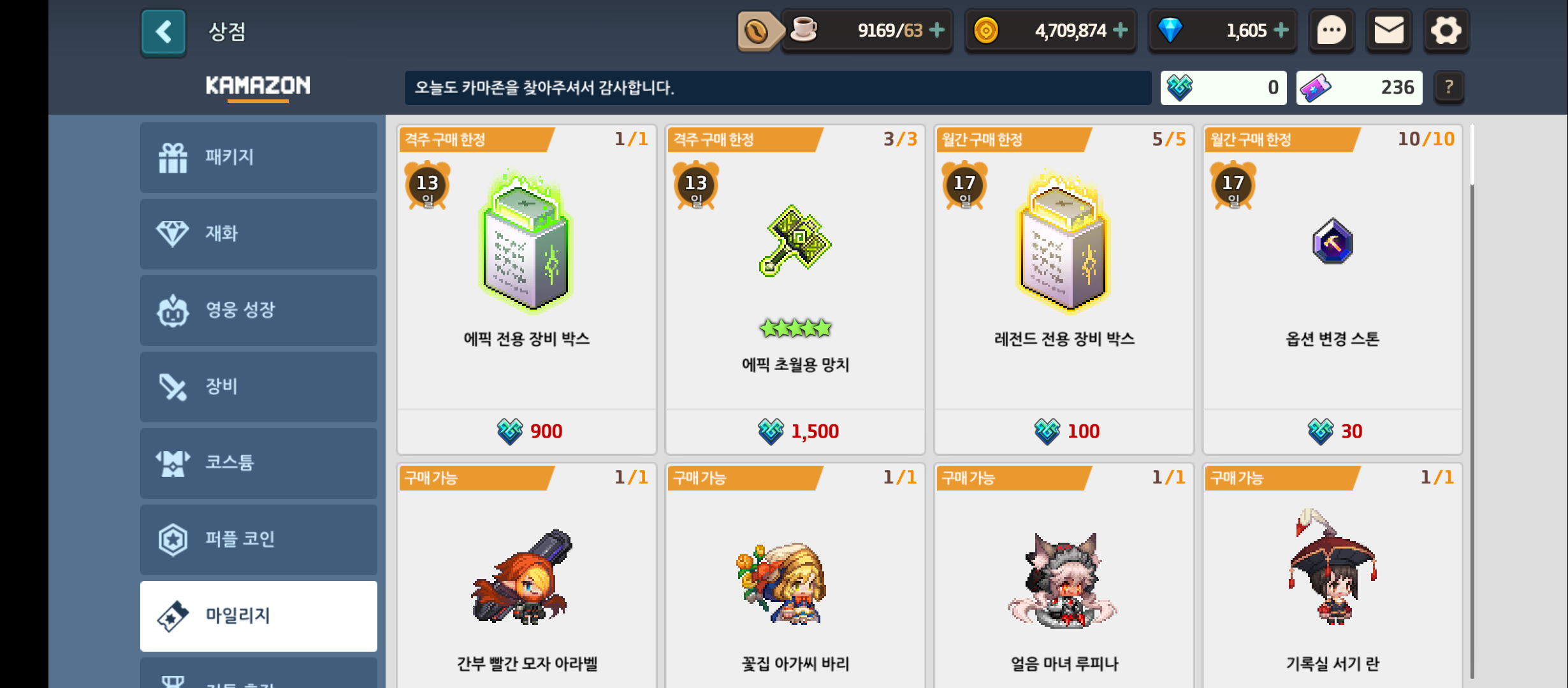The height and width of the screenshot is (688, 1568).
Task: Select the 장비 category
Action: (259, 387)
